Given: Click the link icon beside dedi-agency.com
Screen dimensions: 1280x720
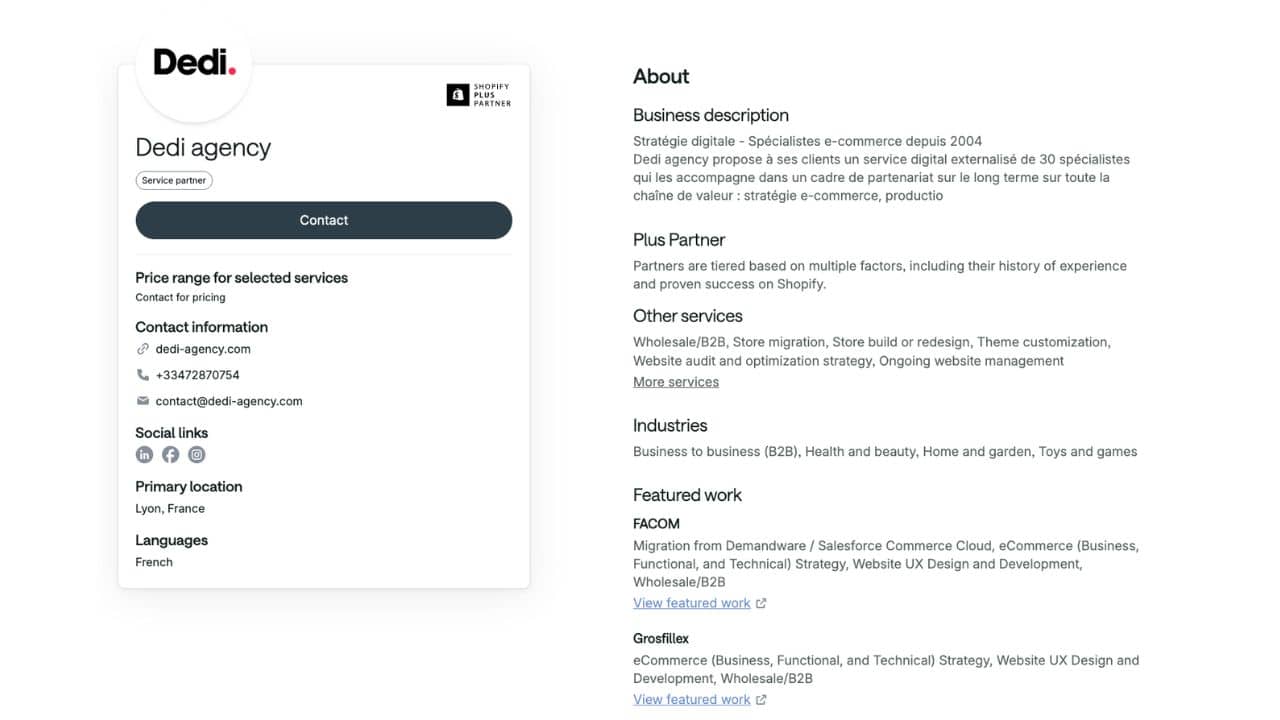Looking at the screenshot, I should pos(143,349).
